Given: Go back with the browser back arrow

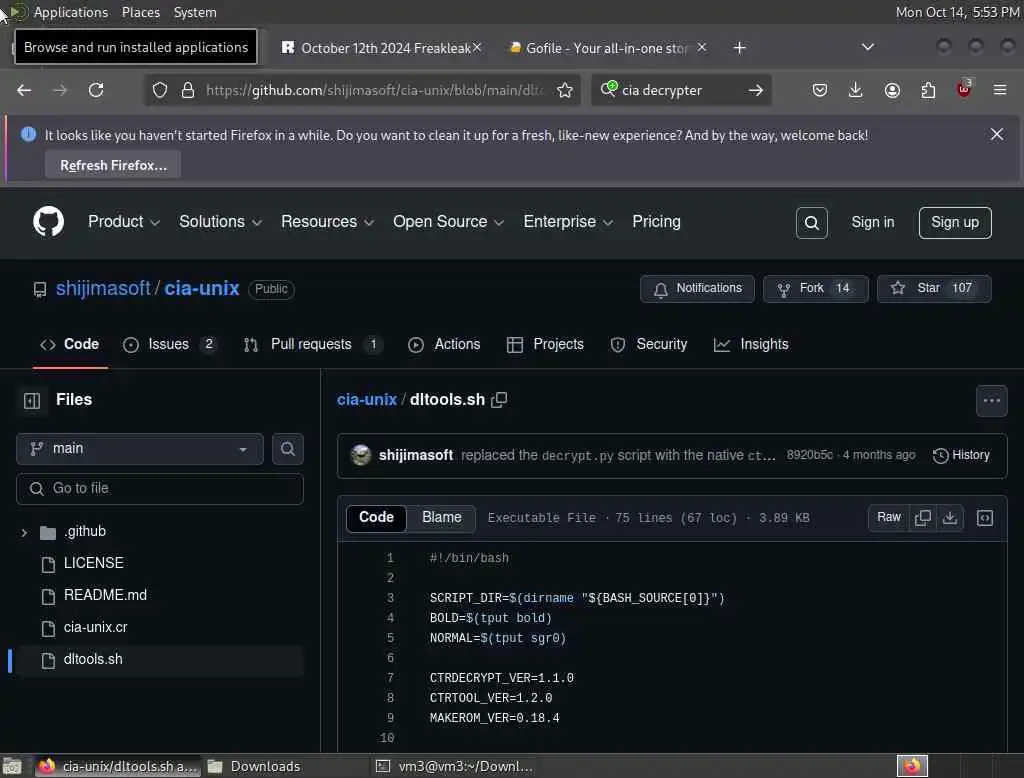Looking at the screenshot, I should point(24,90).
